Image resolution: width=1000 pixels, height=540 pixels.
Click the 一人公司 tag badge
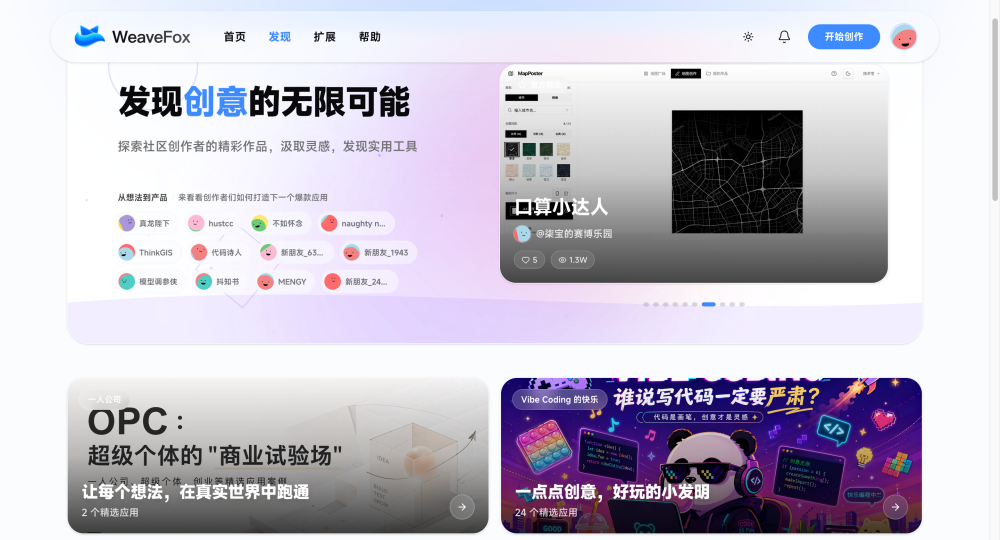(x=105, y=399)
